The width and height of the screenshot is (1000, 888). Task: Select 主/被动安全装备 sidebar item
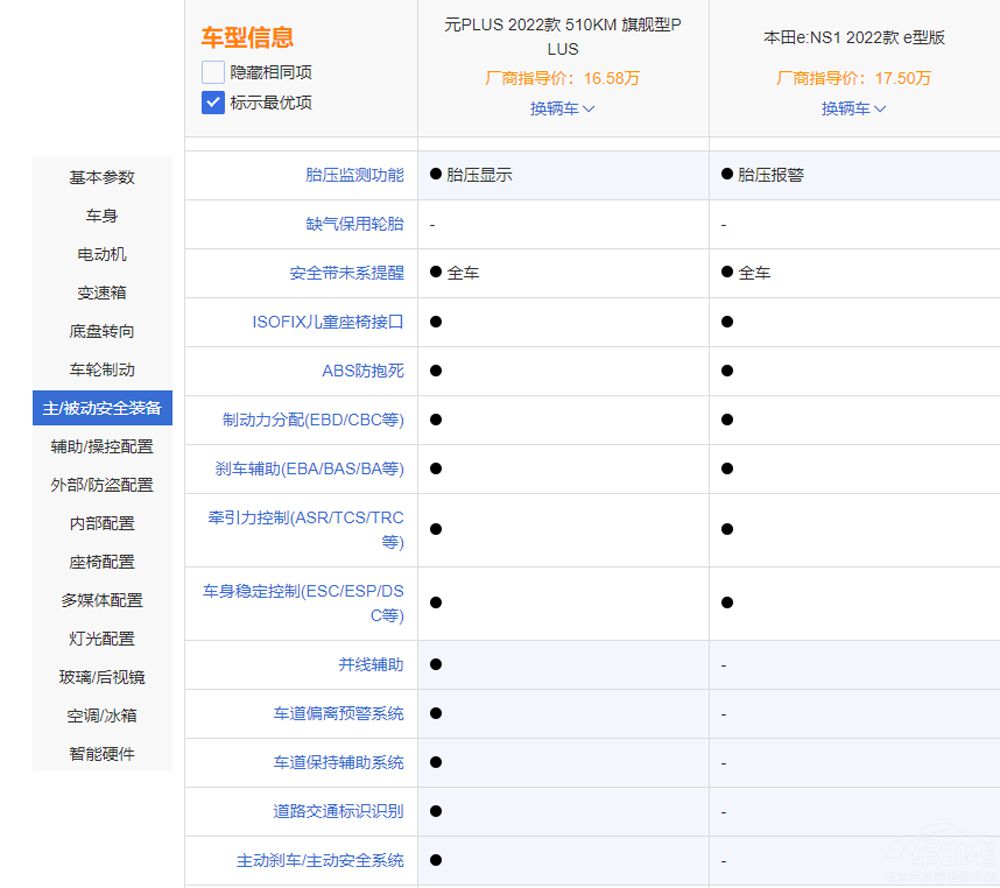click(102, 408)
